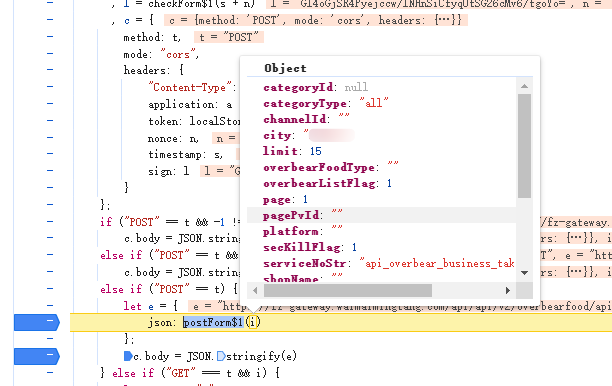The image size is (612, 386).
Task: Set breakpoint in gutter beside 'token: localStor' line
Action: pyautogui.click(x=50, y=121)
